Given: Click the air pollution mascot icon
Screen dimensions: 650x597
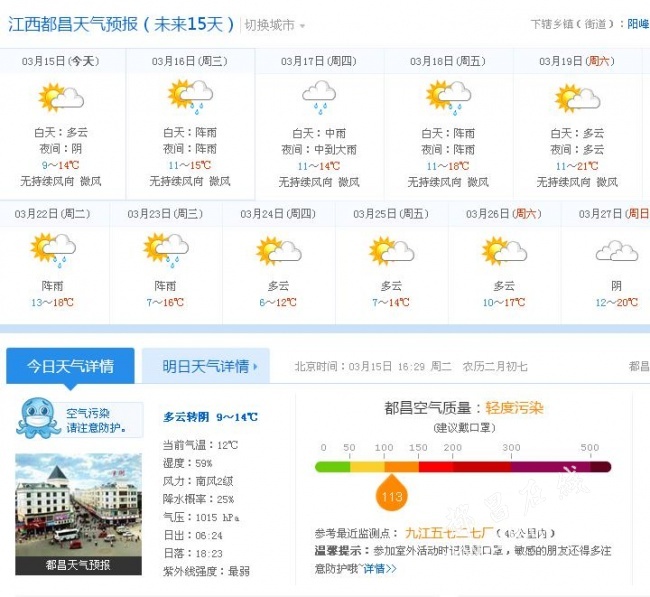Looking at the screenshot, I should (38, 417).
